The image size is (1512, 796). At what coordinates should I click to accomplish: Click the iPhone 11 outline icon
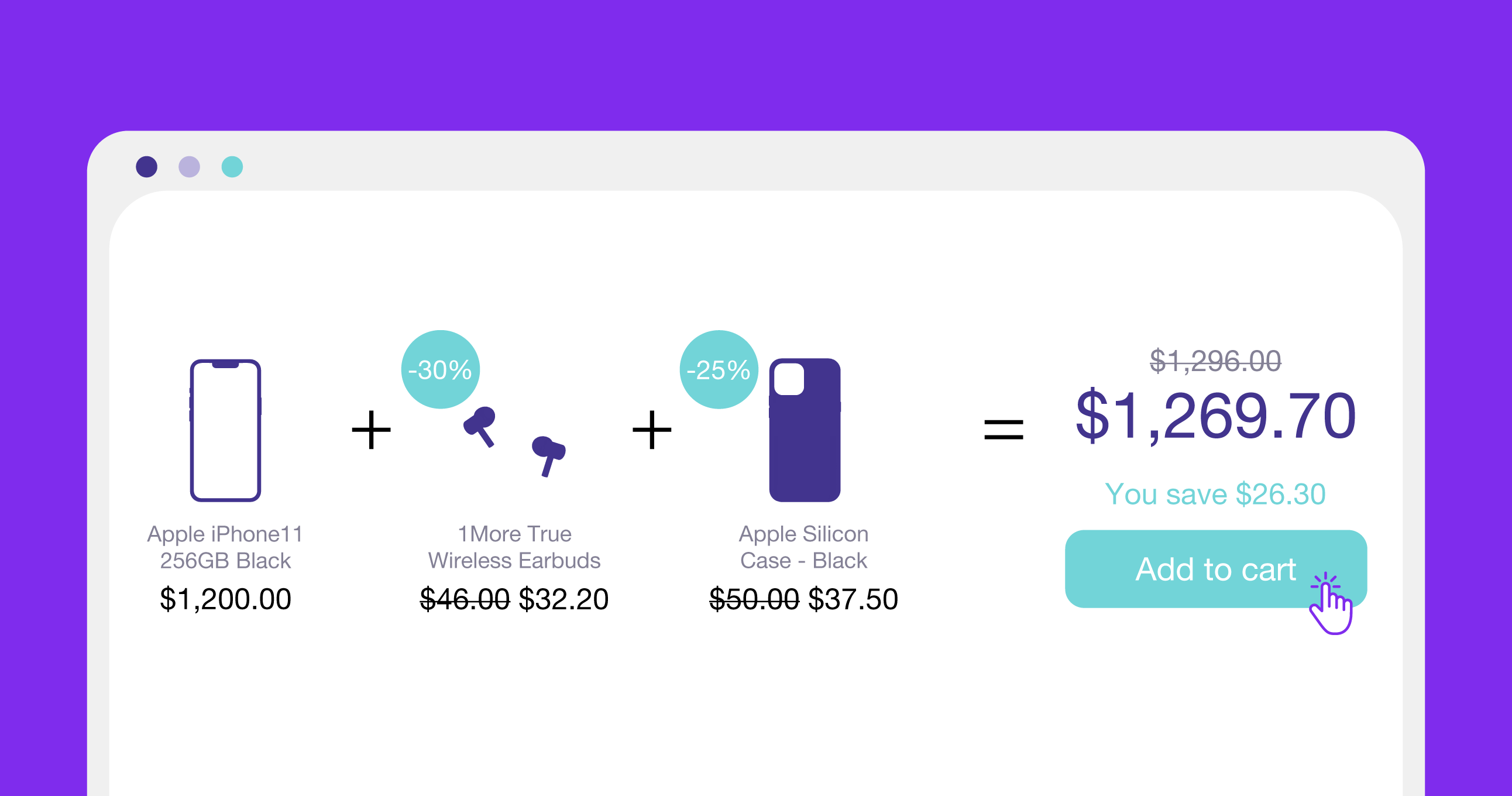225,430
